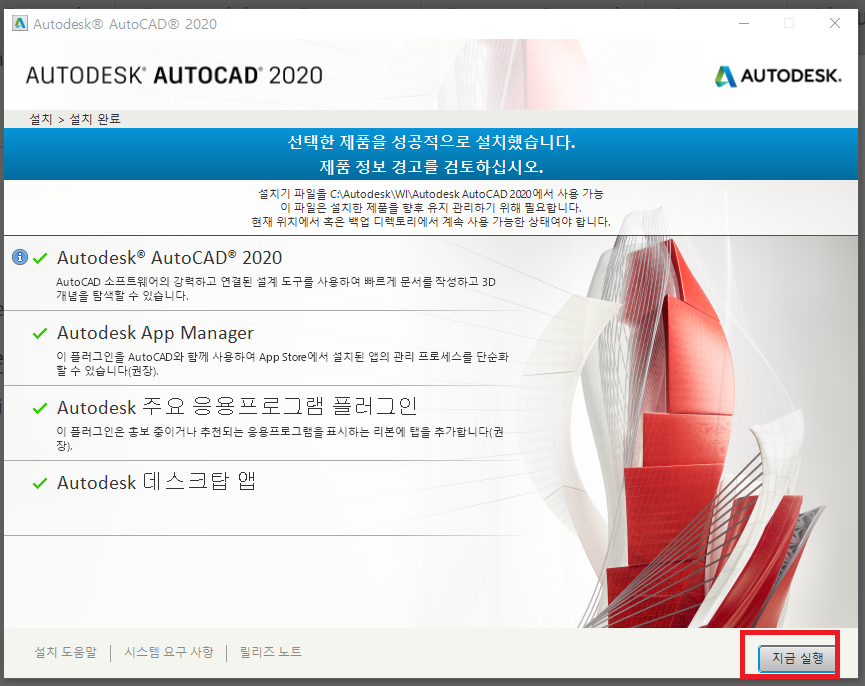Click the 지금 실행 button
The image size is (865, 686).
pyautogui.click(x=797, y=658)
